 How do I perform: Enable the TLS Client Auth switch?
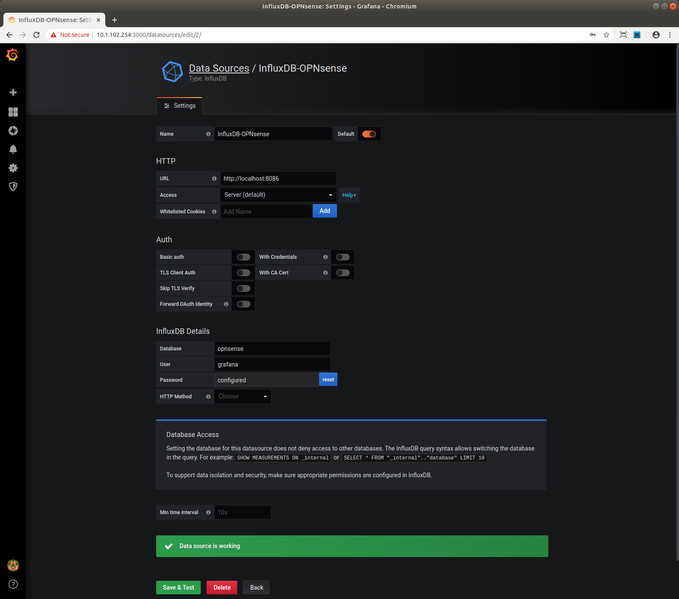tap(243, 272)
